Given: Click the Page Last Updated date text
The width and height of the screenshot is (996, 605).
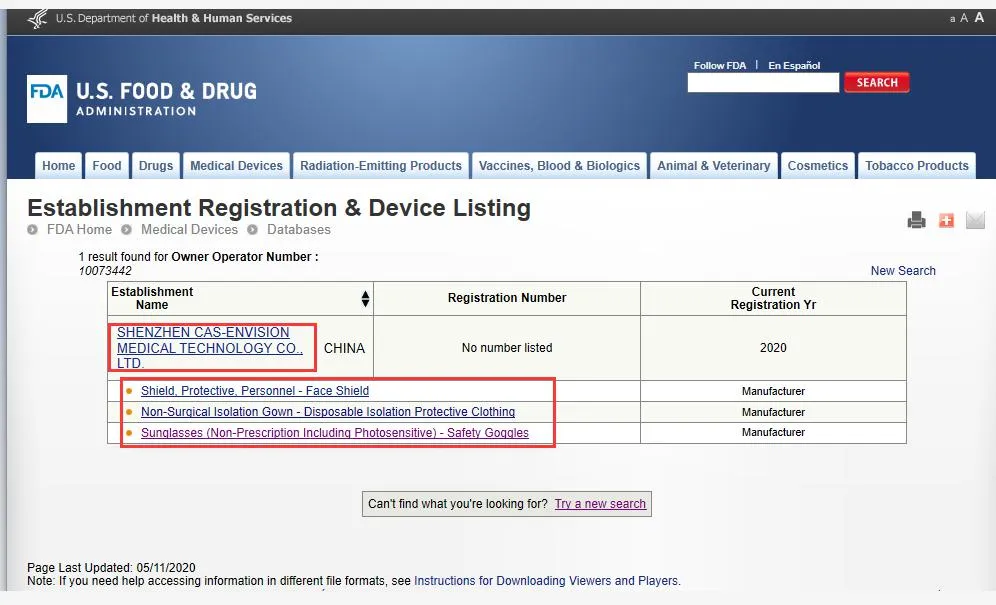Looking at the screenshot, I should [111, 568].
